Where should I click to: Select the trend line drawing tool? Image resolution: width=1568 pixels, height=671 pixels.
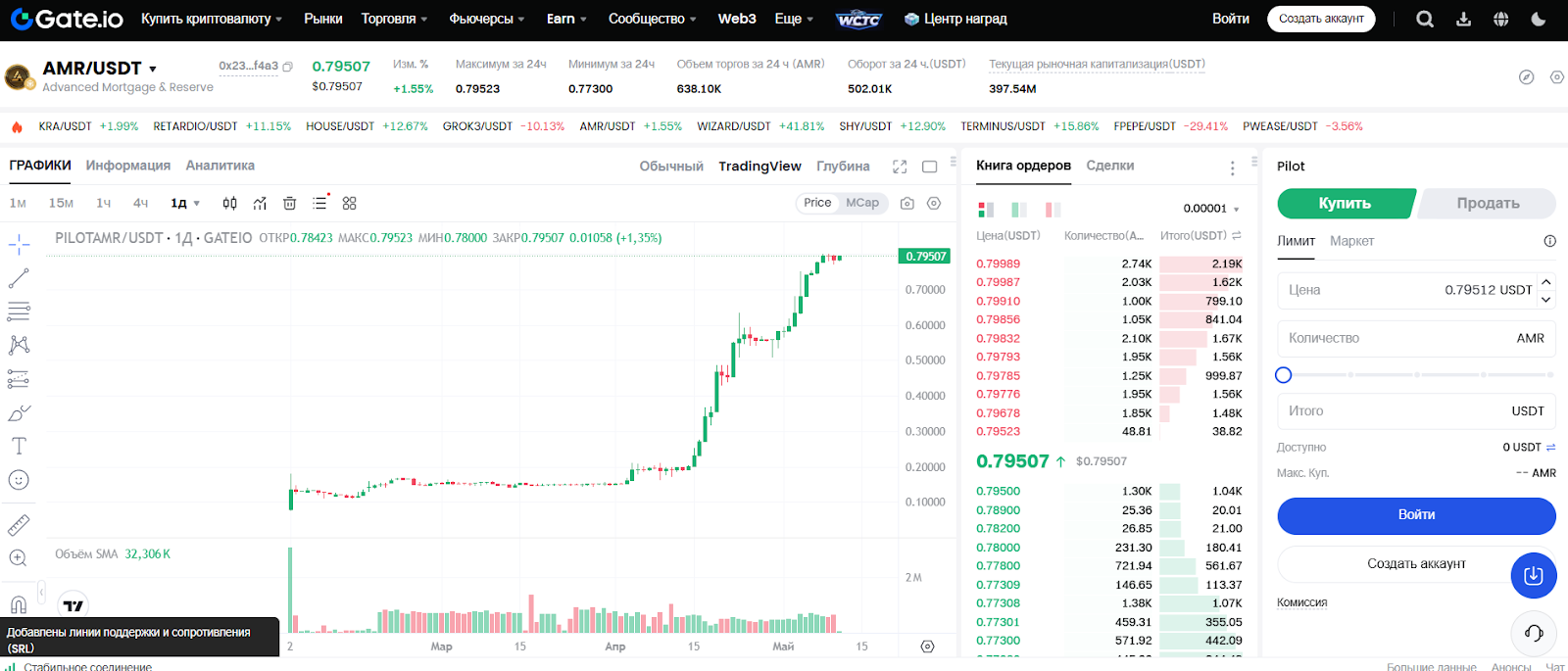click(19, 278)
